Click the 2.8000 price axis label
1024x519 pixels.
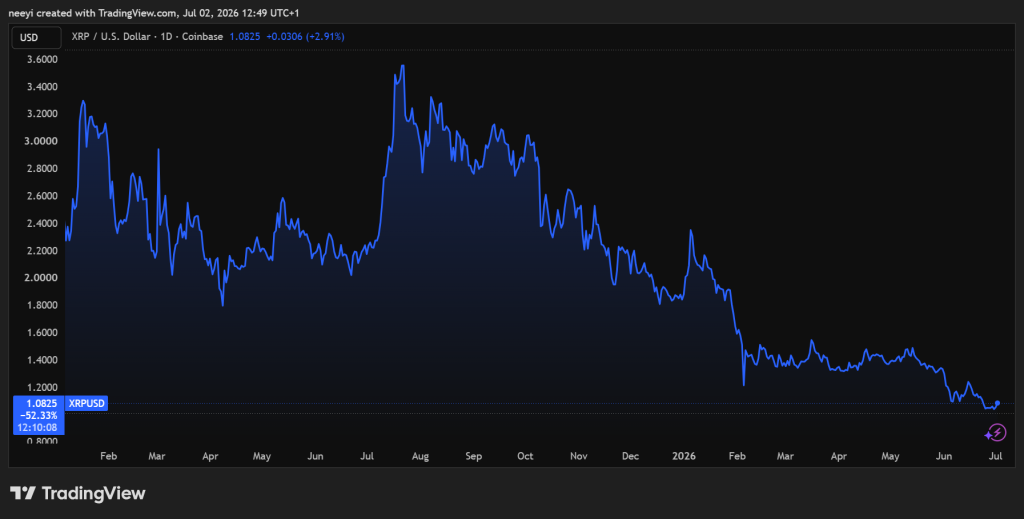point(41,168)
